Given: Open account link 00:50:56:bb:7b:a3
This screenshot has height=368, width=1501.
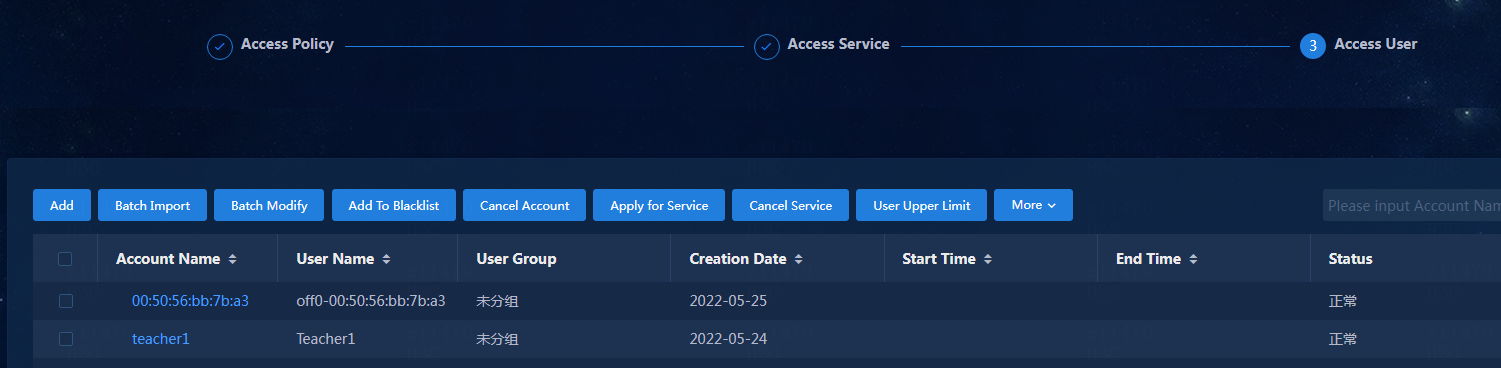Looking at the screenshot, I should (190, 300).
